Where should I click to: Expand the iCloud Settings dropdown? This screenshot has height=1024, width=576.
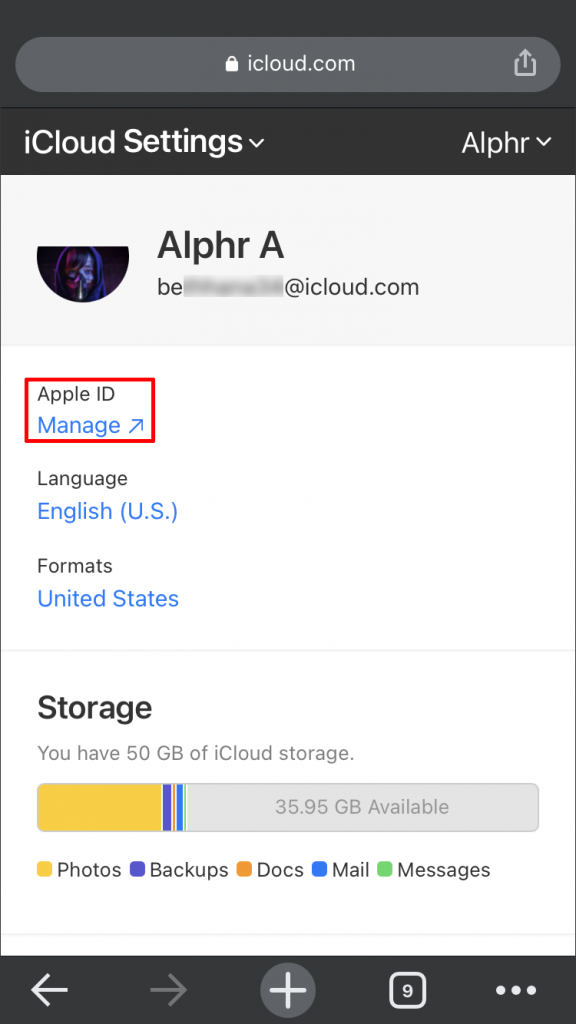257,144
